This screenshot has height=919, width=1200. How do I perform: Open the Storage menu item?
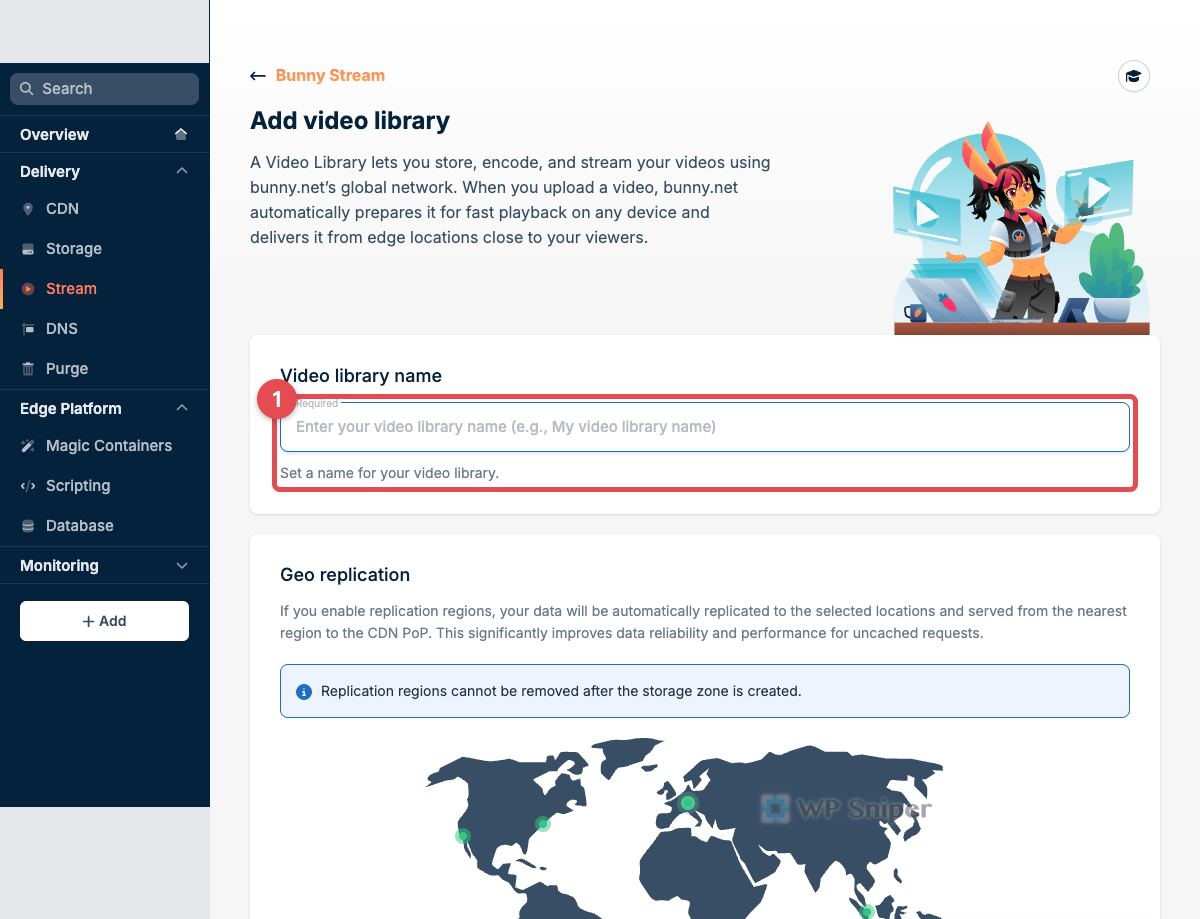(x=104, y=249)
